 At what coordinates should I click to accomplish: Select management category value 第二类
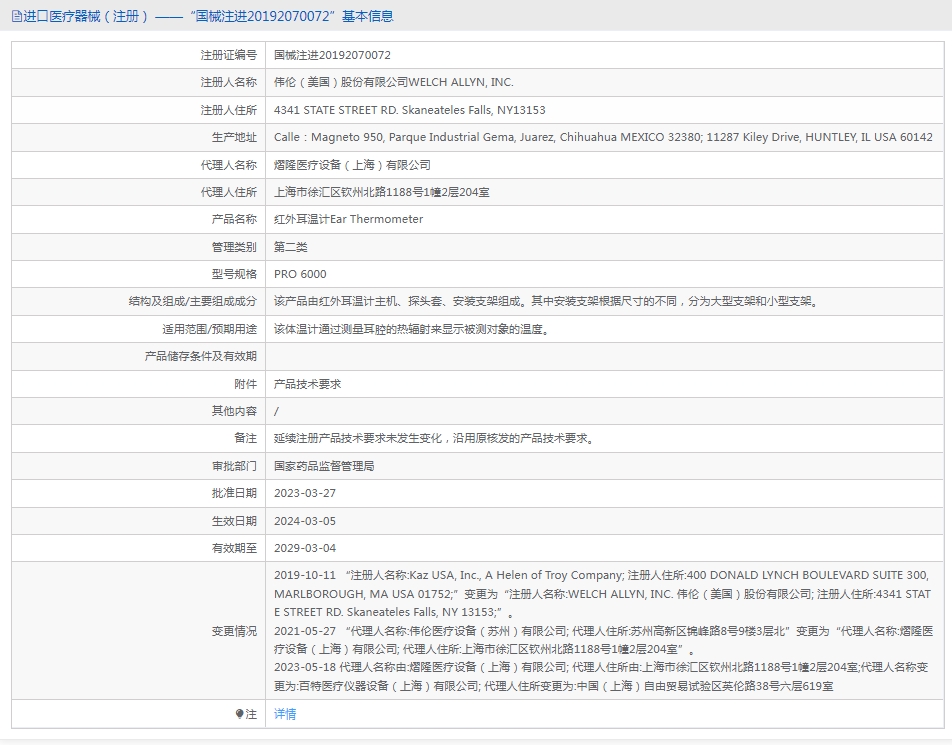[291, 247]
